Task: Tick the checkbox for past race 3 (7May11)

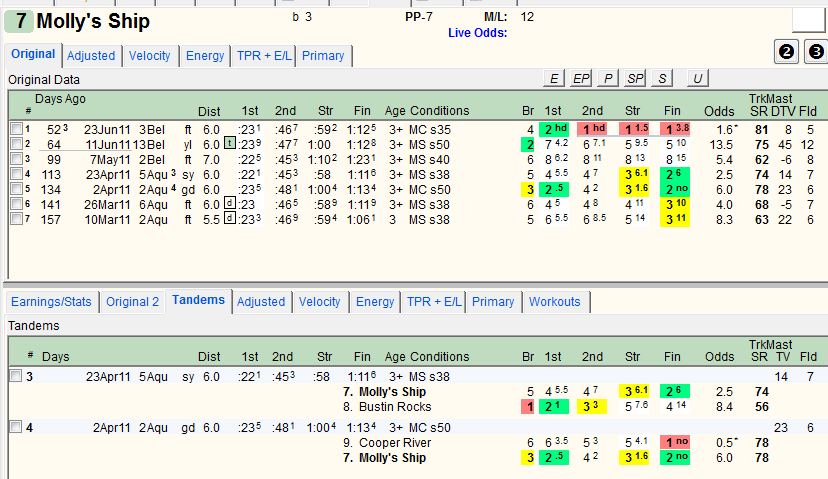Action: [x=16, y=159]
